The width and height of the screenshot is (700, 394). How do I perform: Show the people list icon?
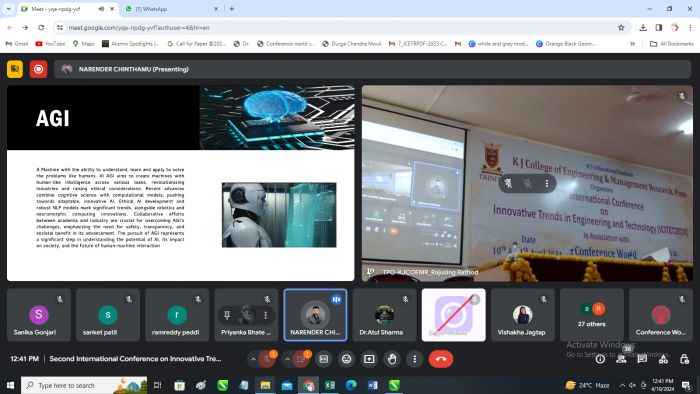click(621, 359)
